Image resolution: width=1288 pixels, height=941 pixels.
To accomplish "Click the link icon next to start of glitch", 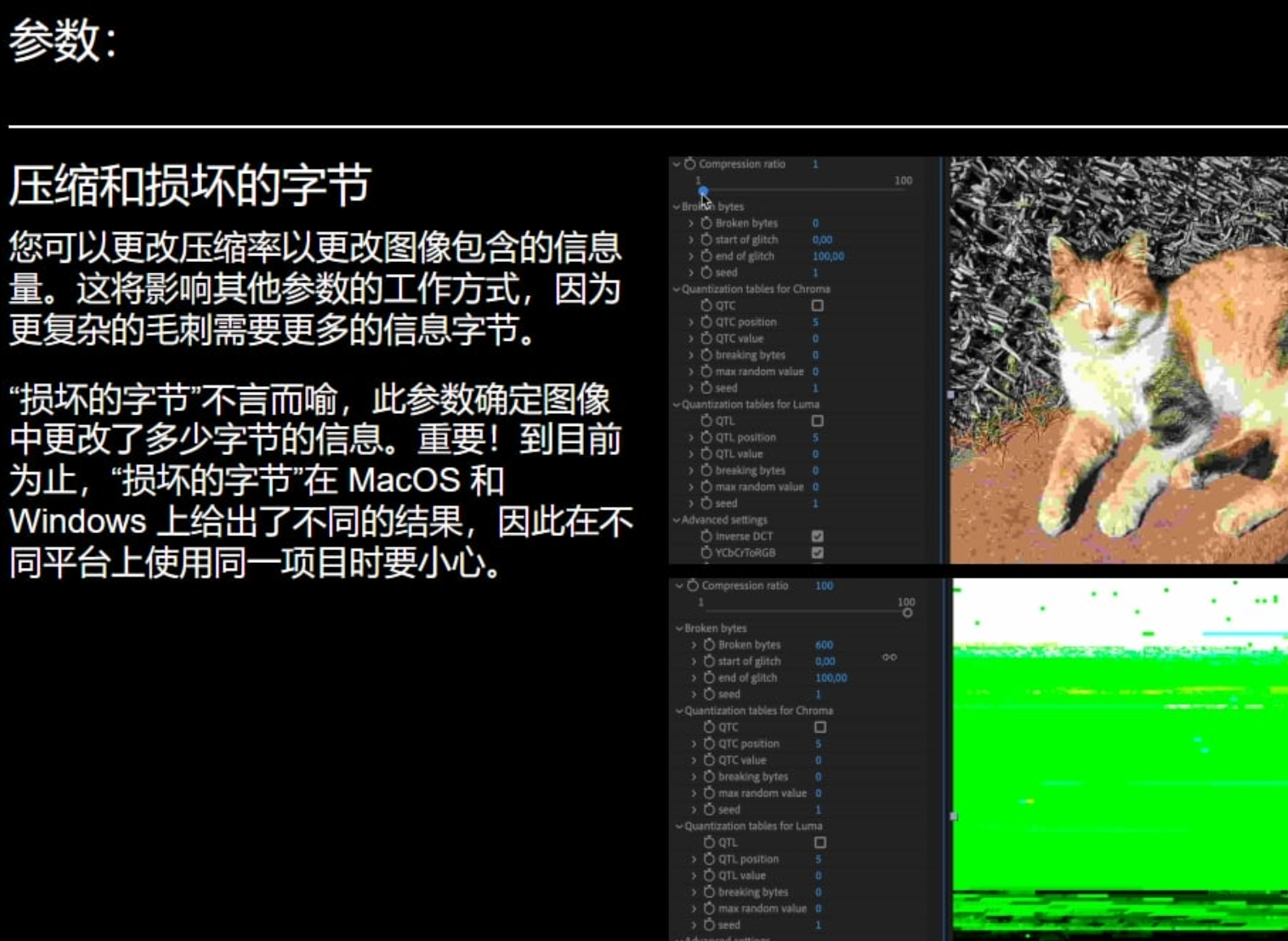I will (x=890, y=657).
